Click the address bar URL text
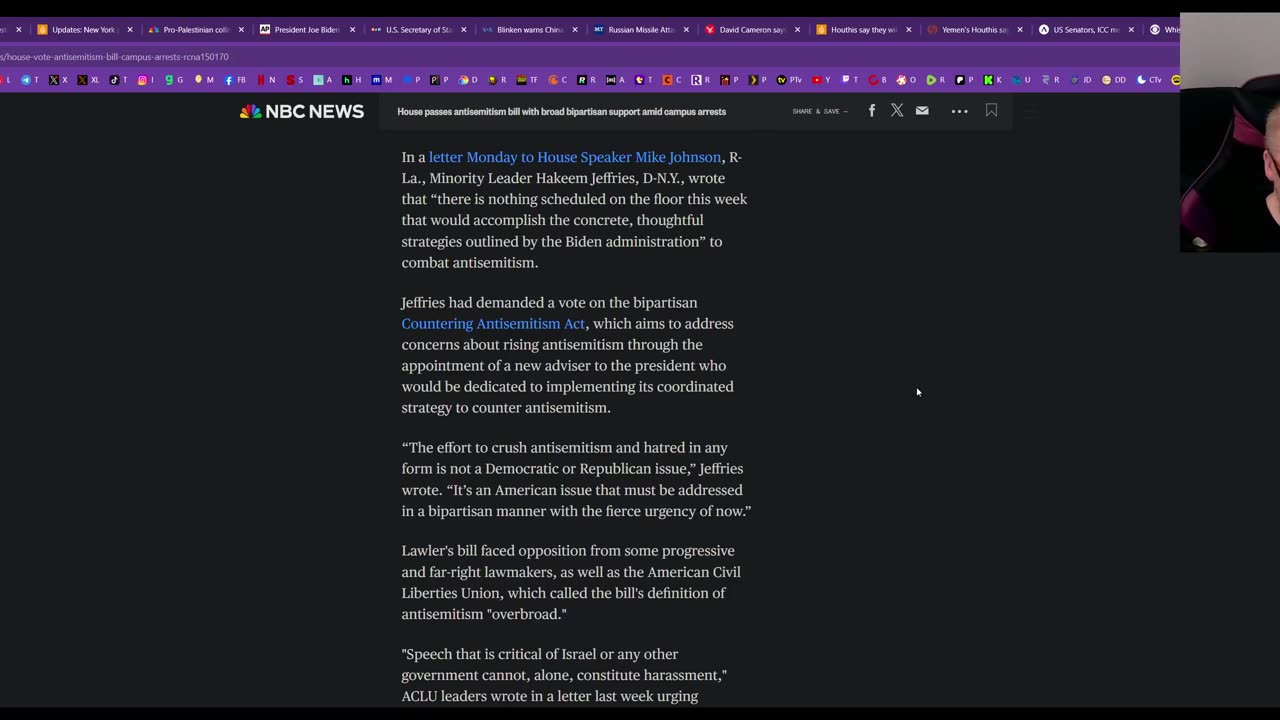 115,57
